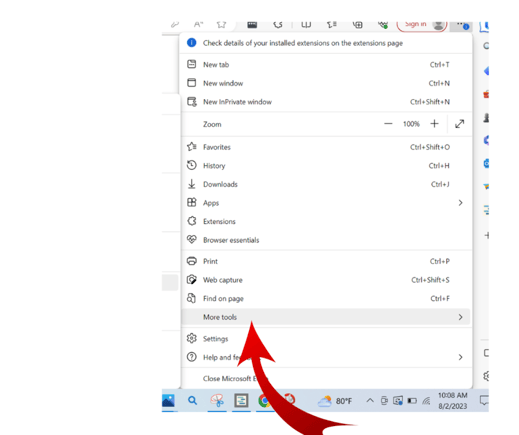Click the taskbar Search magnifier
Viewport: 519px width, 435px height.
192,400
